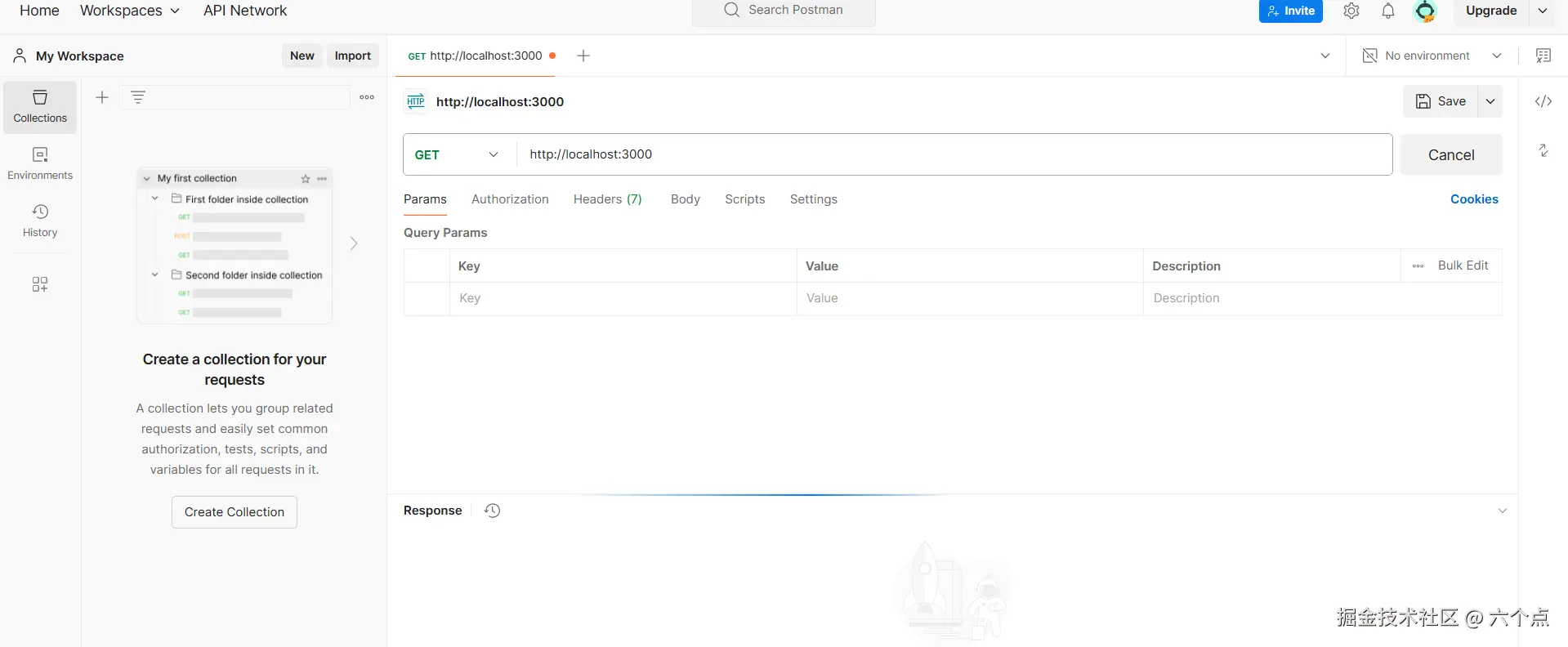Open the Save options dropdown arrow
The image size is (1568, 647).
coord(1490,101)
